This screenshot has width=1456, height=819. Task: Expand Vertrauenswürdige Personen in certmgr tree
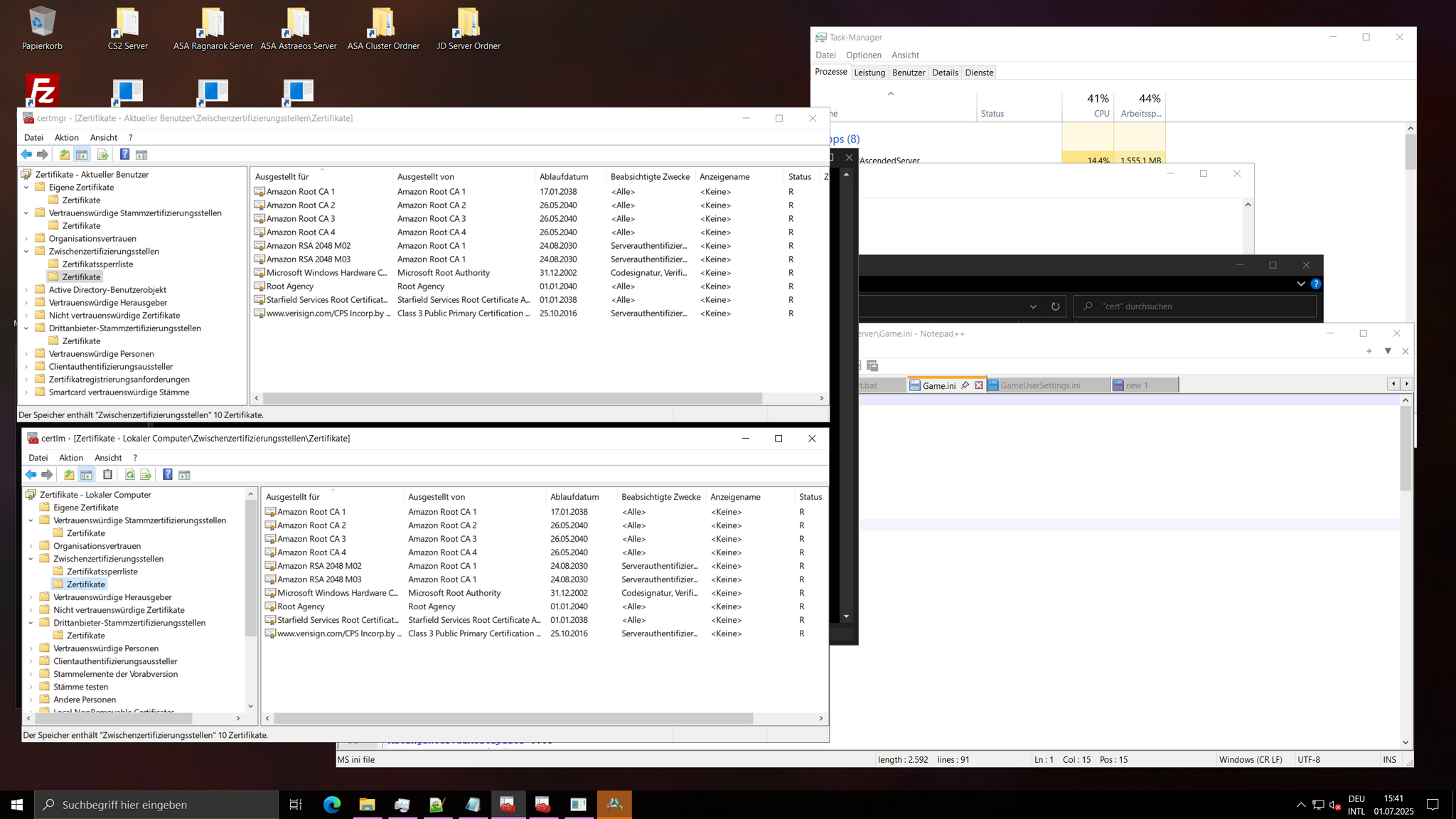pyautogui.click(x=27, y=354)
